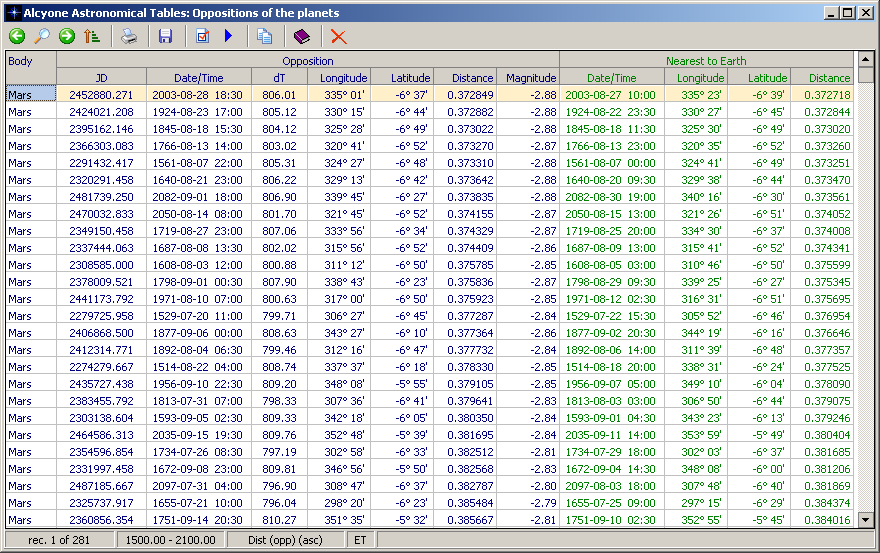Click the red X close icon in toolbar
This screenshot has height=553, width=880.
339,37
